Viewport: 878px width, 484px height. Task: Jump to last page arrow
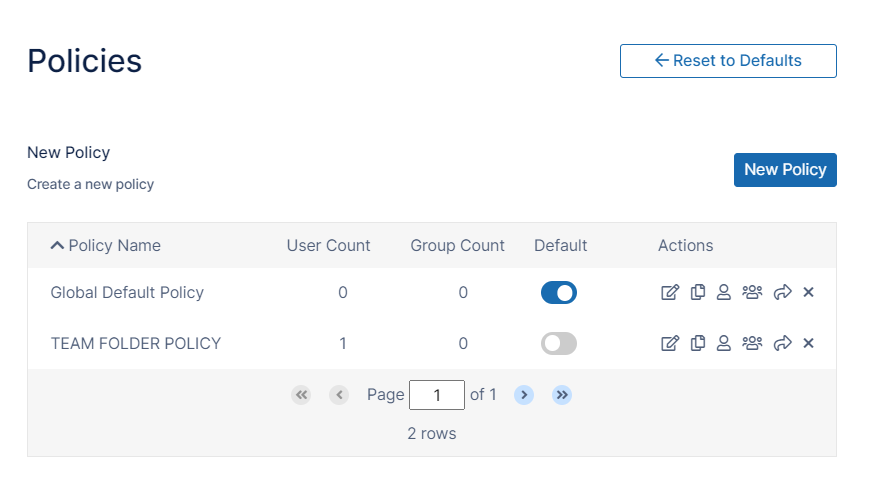(562, 395)
